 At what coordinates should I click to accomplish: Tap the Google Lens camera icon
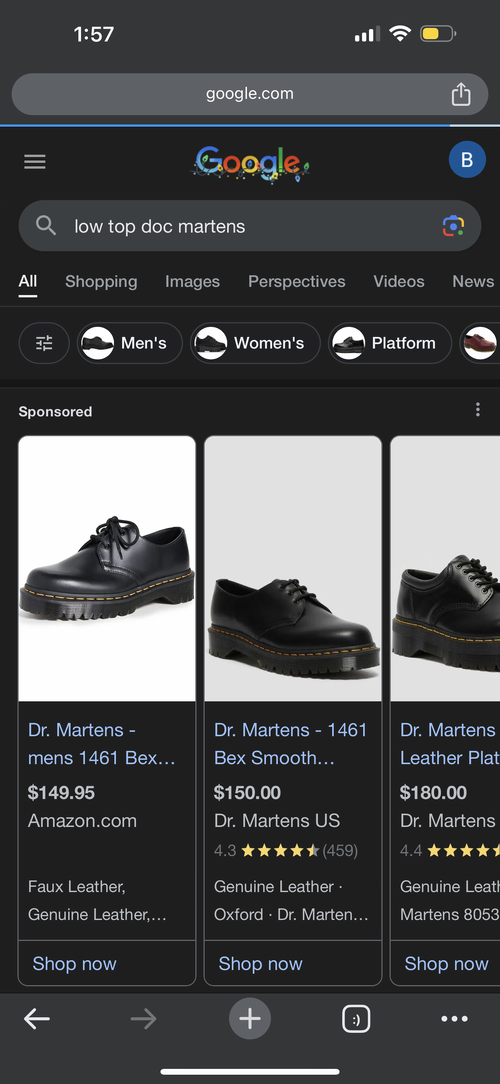coord(453,226)
